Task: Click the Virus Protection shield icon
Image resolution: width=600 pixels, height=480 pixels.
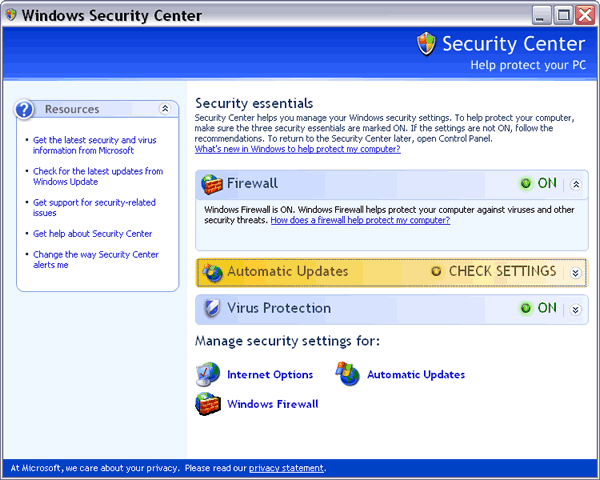Action: 212,308
